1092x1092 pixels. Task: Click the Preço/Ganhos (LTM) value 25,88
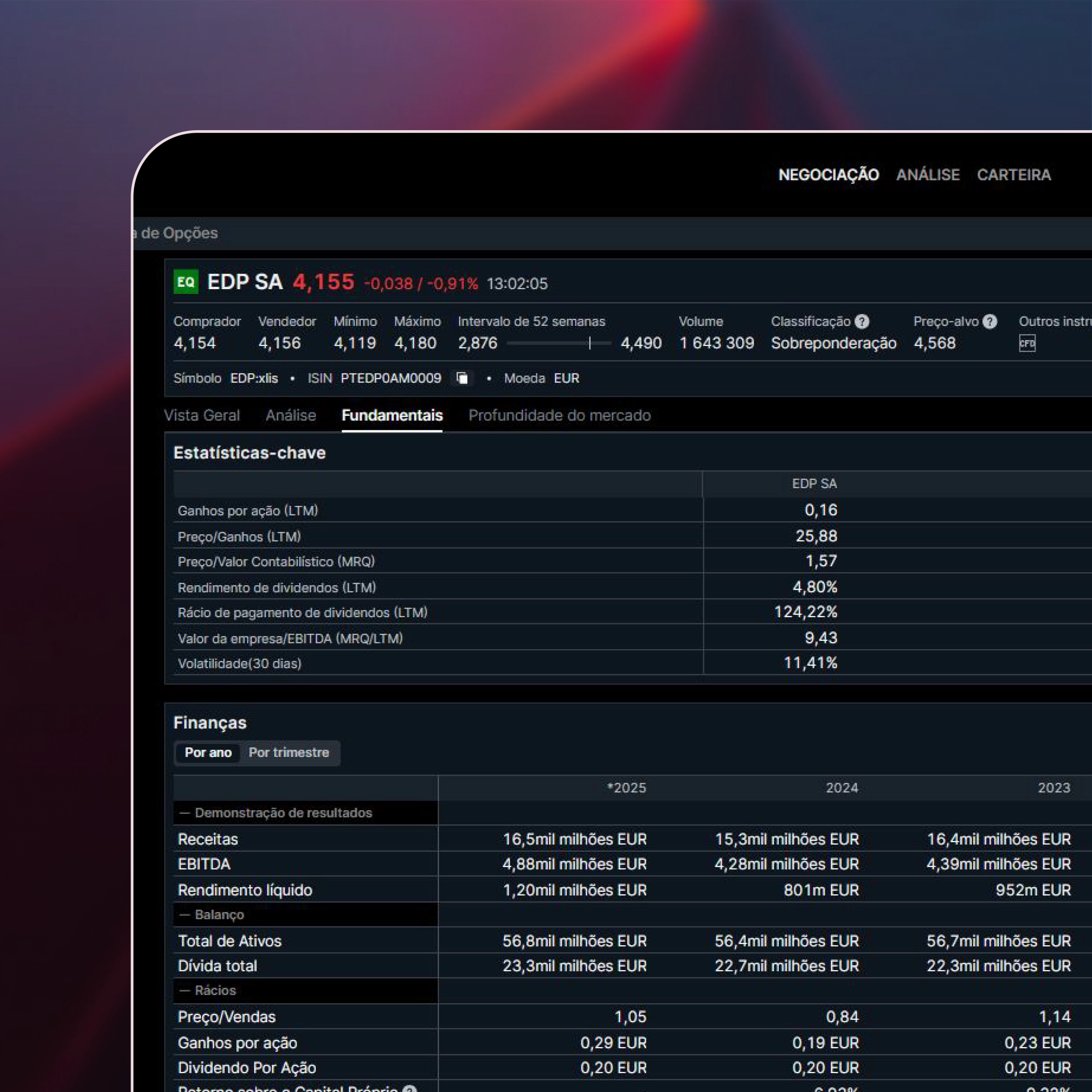click(817, 536)
